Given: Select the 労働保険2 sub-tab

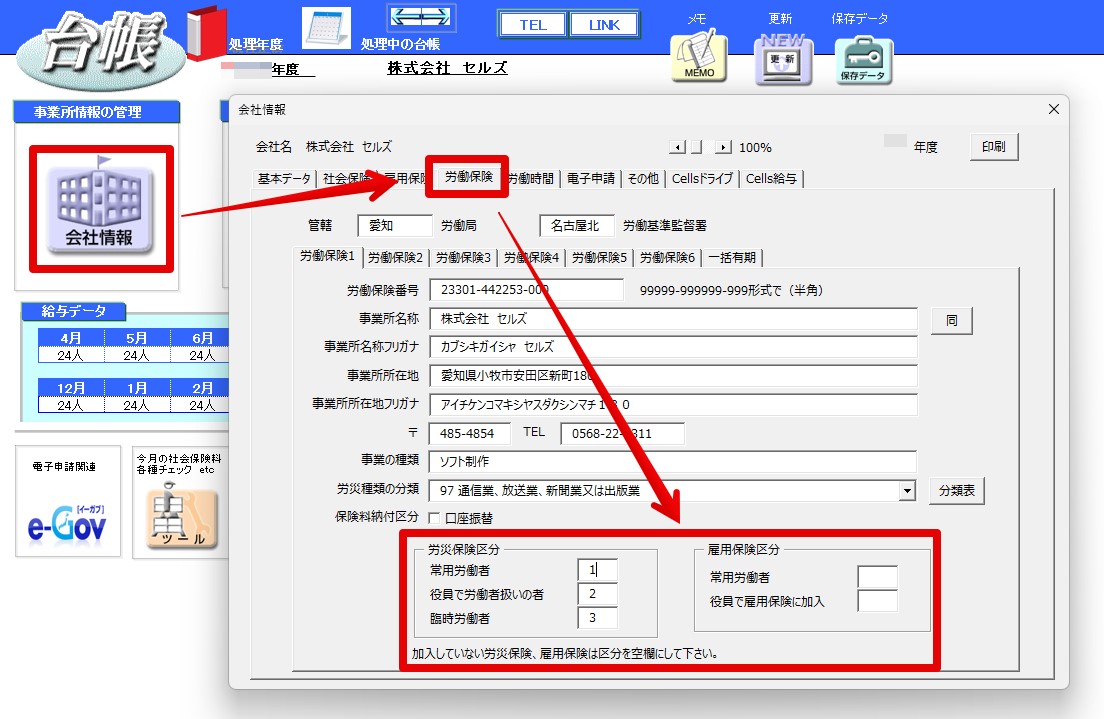Looking at the screenshot, I should point(396,258).
